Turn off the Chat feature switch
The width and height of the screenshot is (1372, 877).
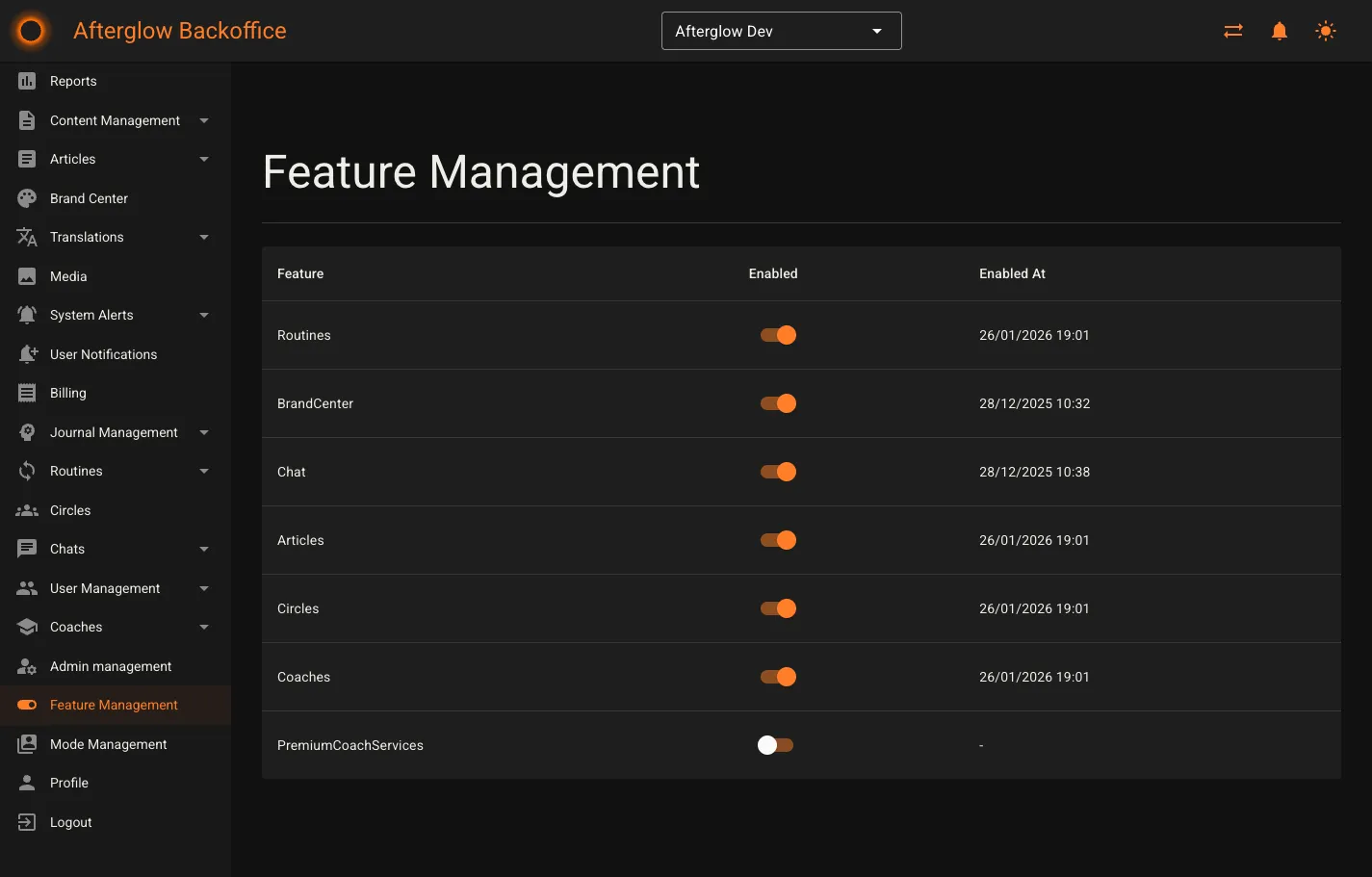pyautogui.click(x=777, y=472)
